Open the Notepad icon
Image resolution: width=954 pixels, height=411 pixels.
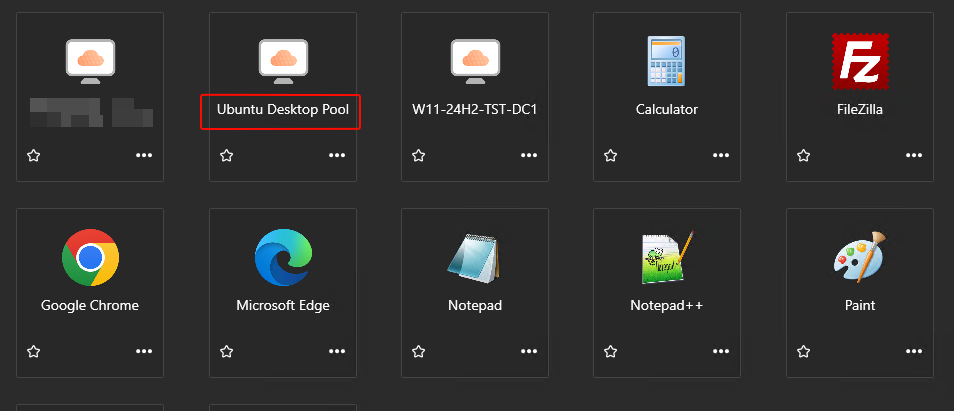(474, 258)
